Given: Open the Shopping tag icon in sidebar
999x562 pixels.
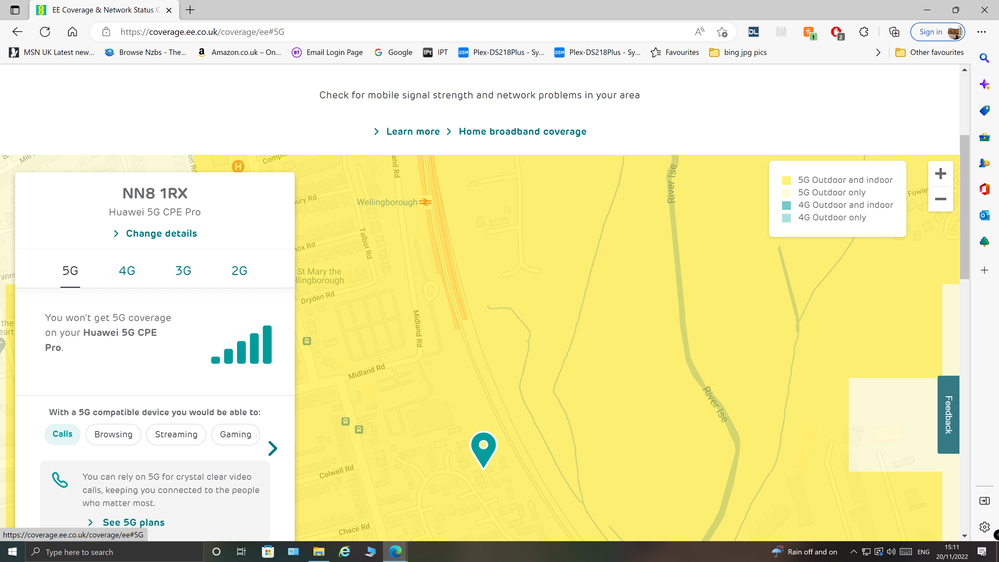Looking at the screenshot, I should pos(984,111).
